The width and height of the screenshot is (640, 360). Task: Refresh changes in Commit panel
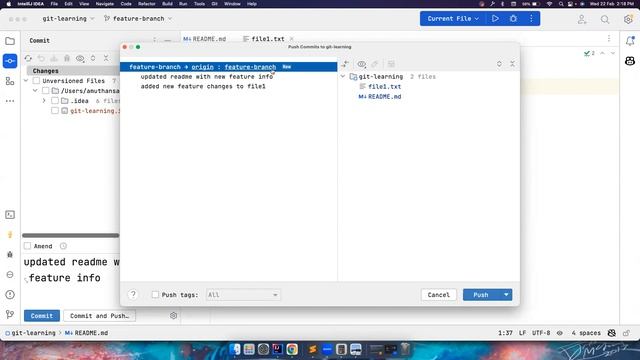click(28, 59)
